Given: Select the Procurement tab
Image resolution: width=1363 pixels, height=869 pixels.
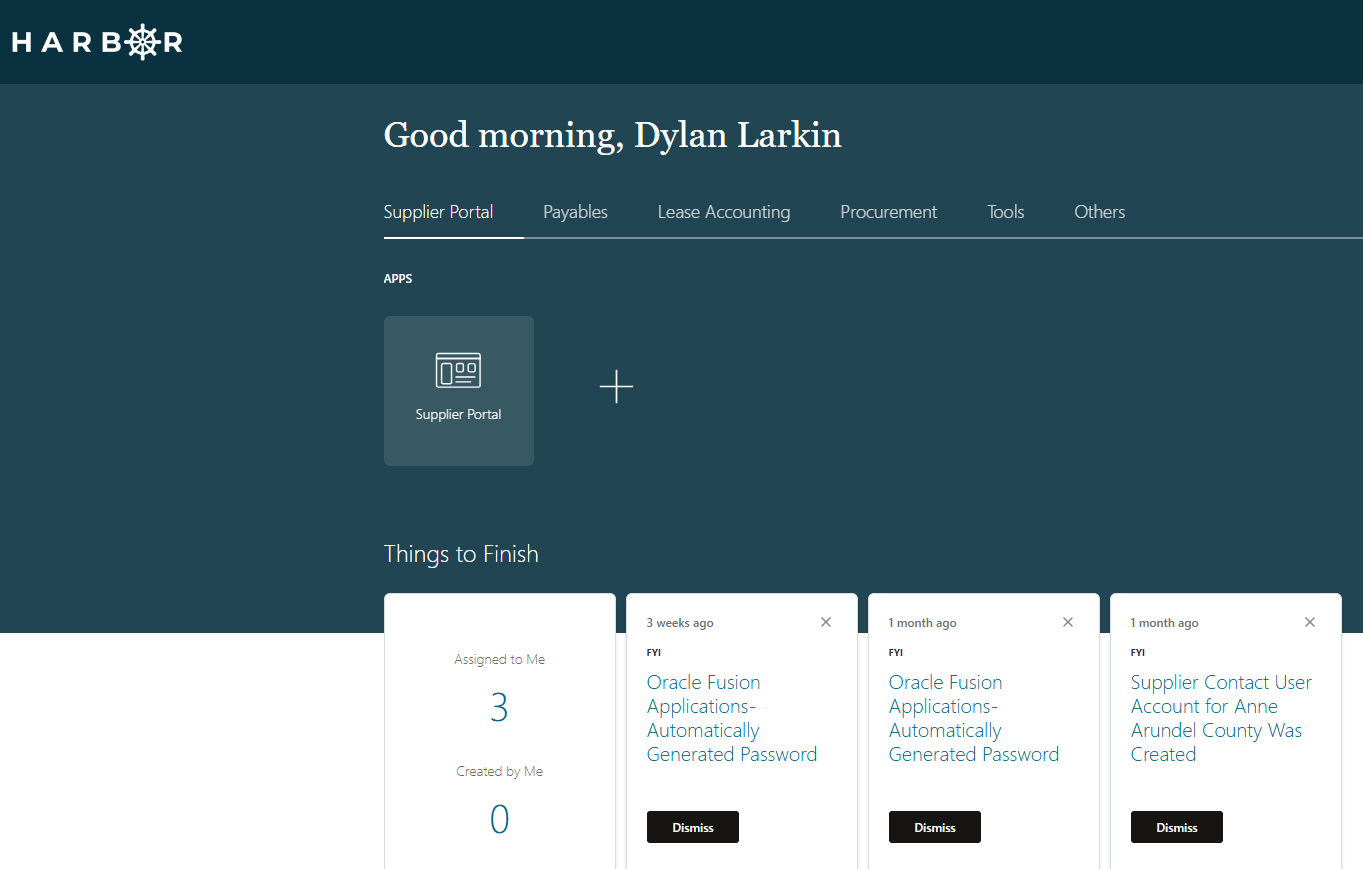Looking at the screenshot, I should (x=889, y=212).
